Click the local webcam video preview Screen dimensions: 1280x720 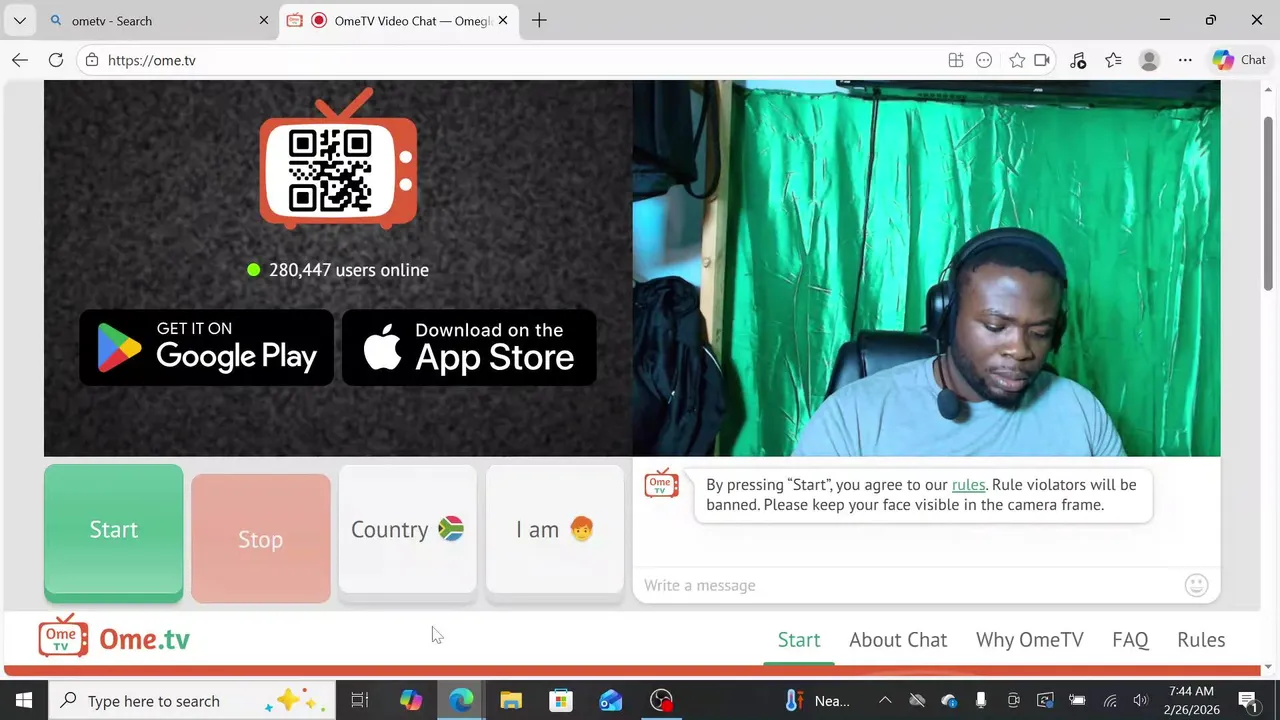(926, 268)
